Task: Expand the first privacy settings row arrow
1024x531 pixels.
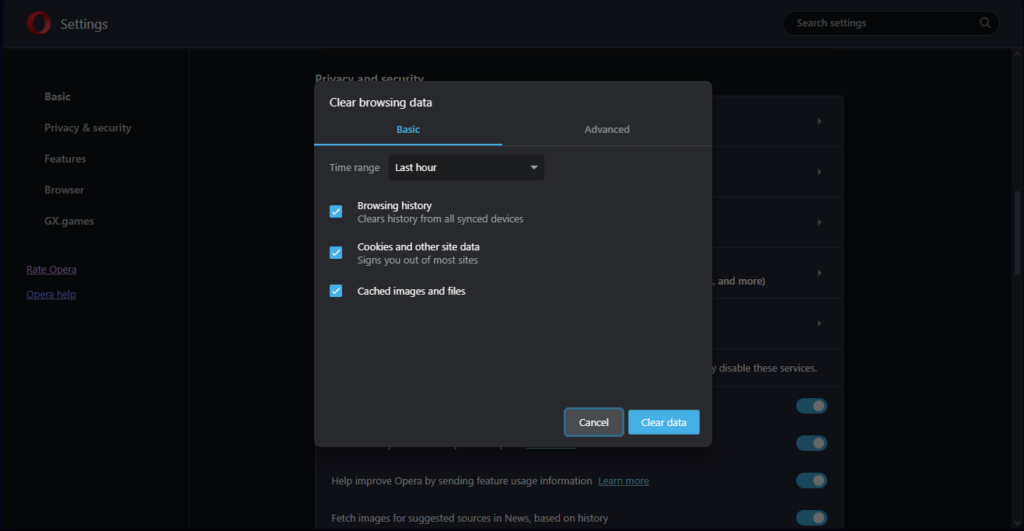Action: coord(819,121)
